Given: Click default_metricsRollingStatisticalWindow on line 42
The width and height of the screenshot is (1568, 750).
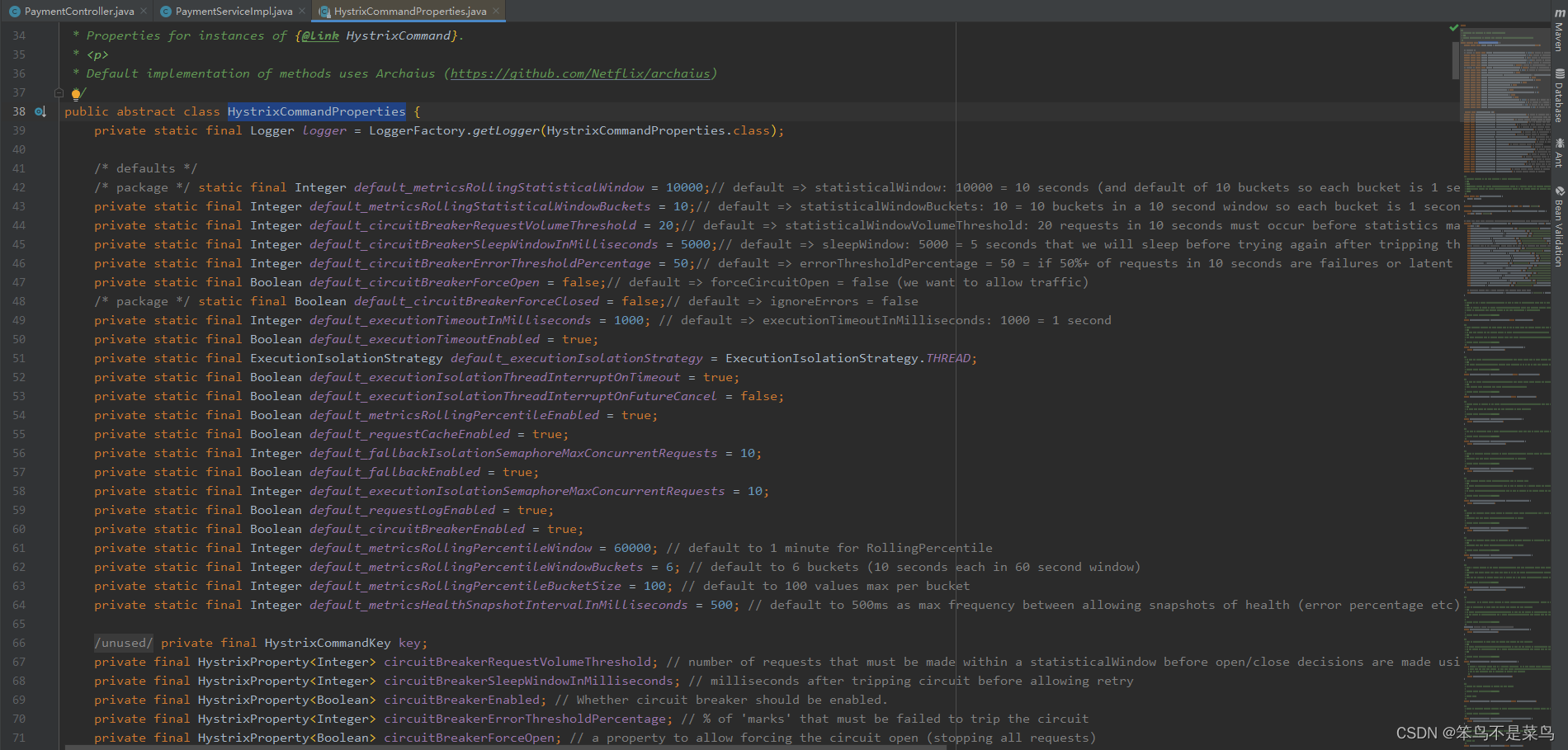Looking at the screenshot, I should click(x=499, y=187).
